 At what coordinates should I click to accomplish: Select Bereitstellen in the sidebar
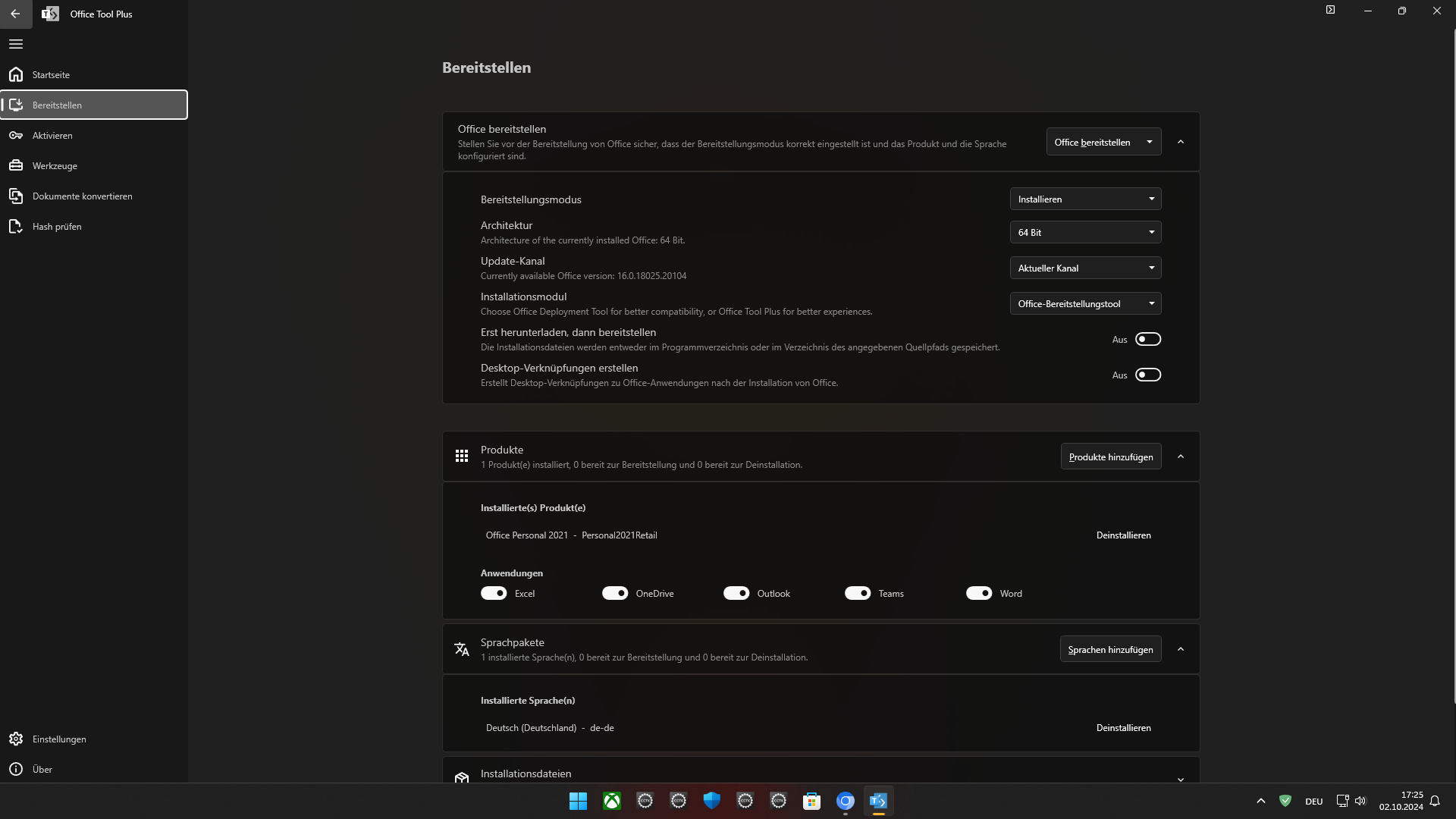pyautogui.click(x=94, y=105)
